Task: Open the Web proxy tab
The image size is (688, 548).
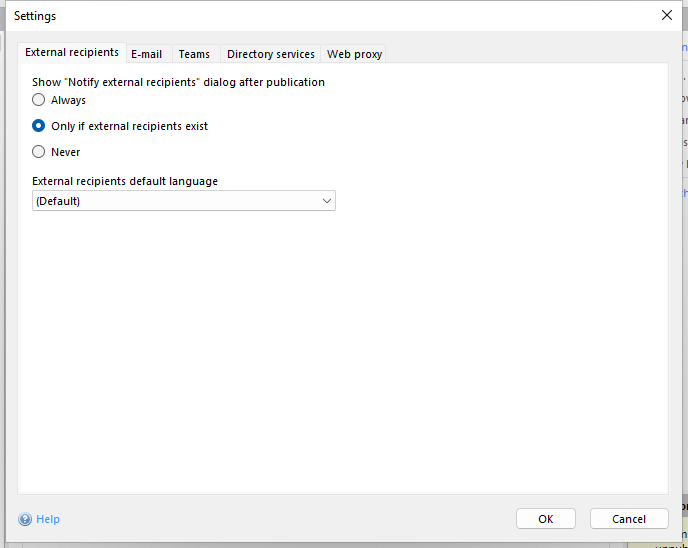Action: tap(354, 54)
